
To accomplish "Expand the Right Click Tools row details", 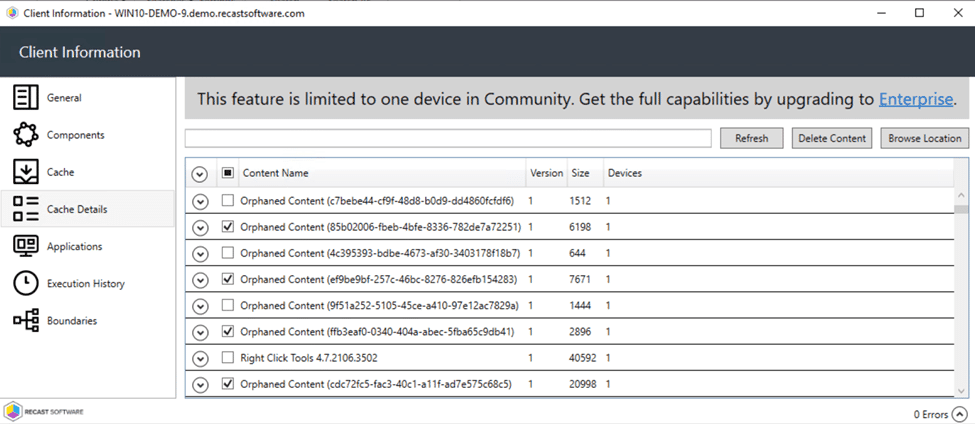I will (x=200, y=358).
